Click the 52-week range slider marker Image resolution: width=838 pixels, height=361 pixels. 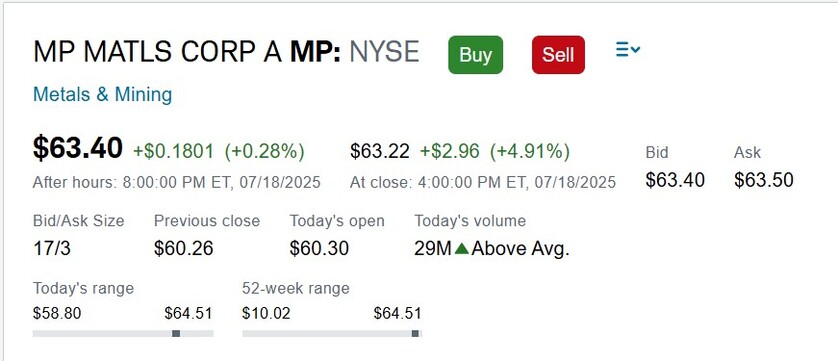point(415,334)
